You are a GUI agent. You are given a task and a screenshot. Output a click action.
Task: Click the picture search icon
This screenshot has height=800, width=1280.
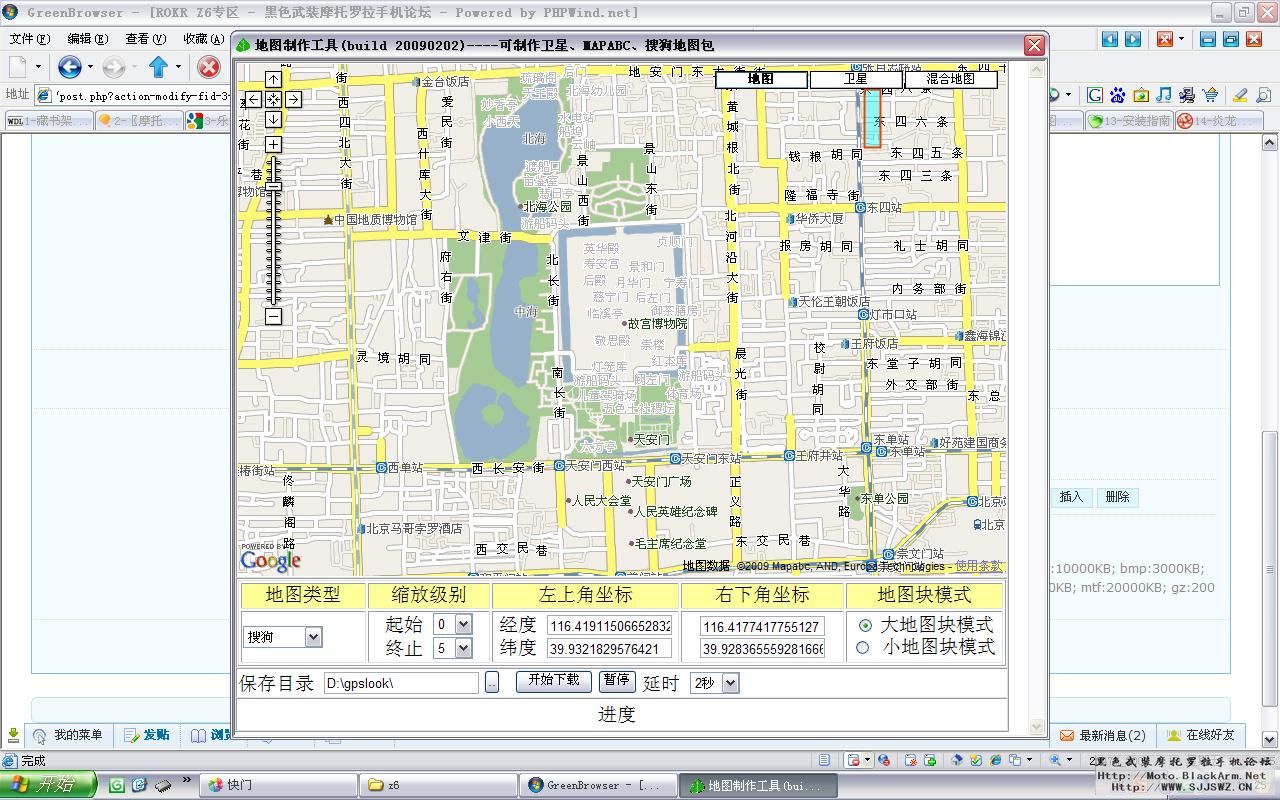pos(1141,95)
